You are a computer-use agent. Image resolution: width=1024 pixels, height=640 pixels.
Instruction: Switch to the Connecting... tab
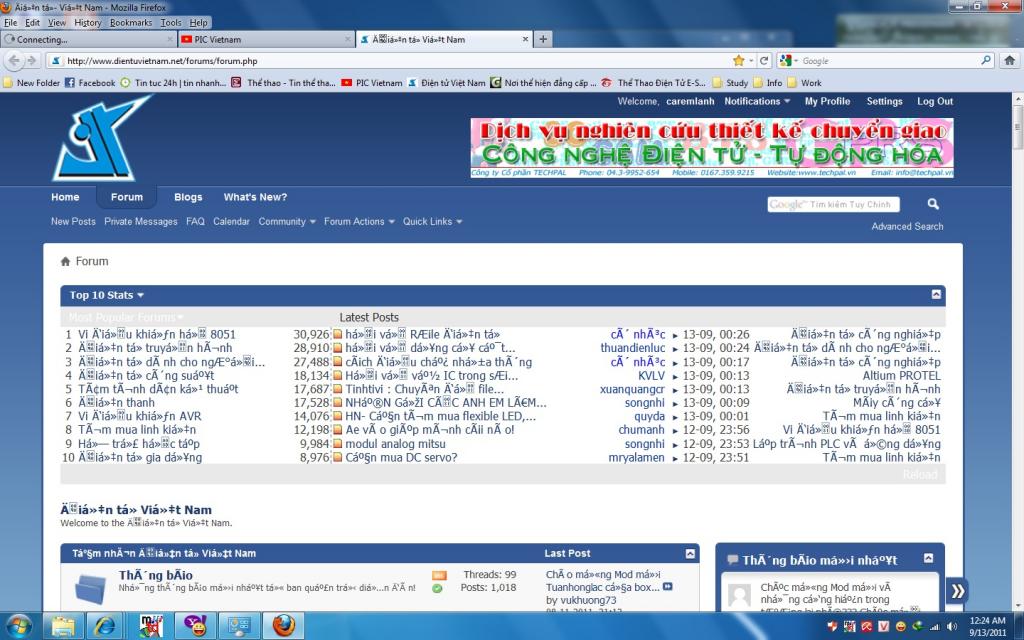88,39
